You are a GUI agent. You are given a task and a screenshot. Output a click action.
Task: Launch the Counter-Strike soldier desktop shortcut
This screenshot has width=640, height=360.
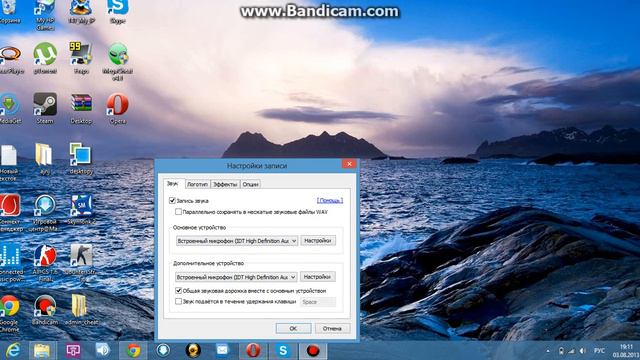(81, 263)
